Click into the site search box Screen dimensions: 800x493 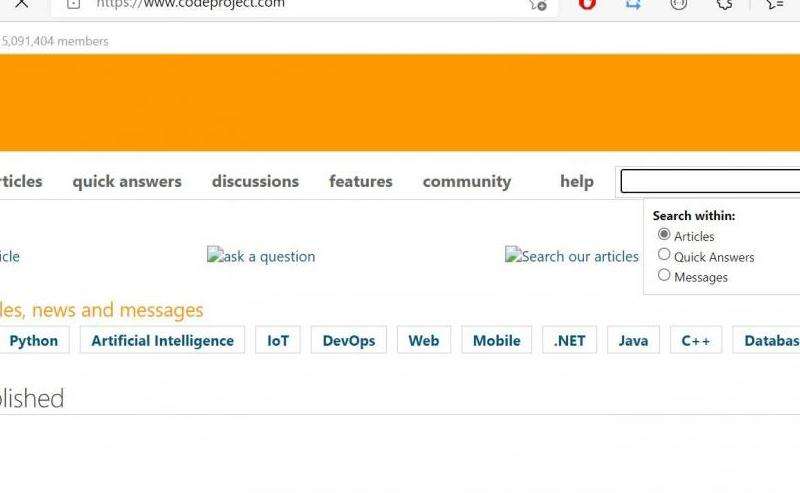point(710,181)
